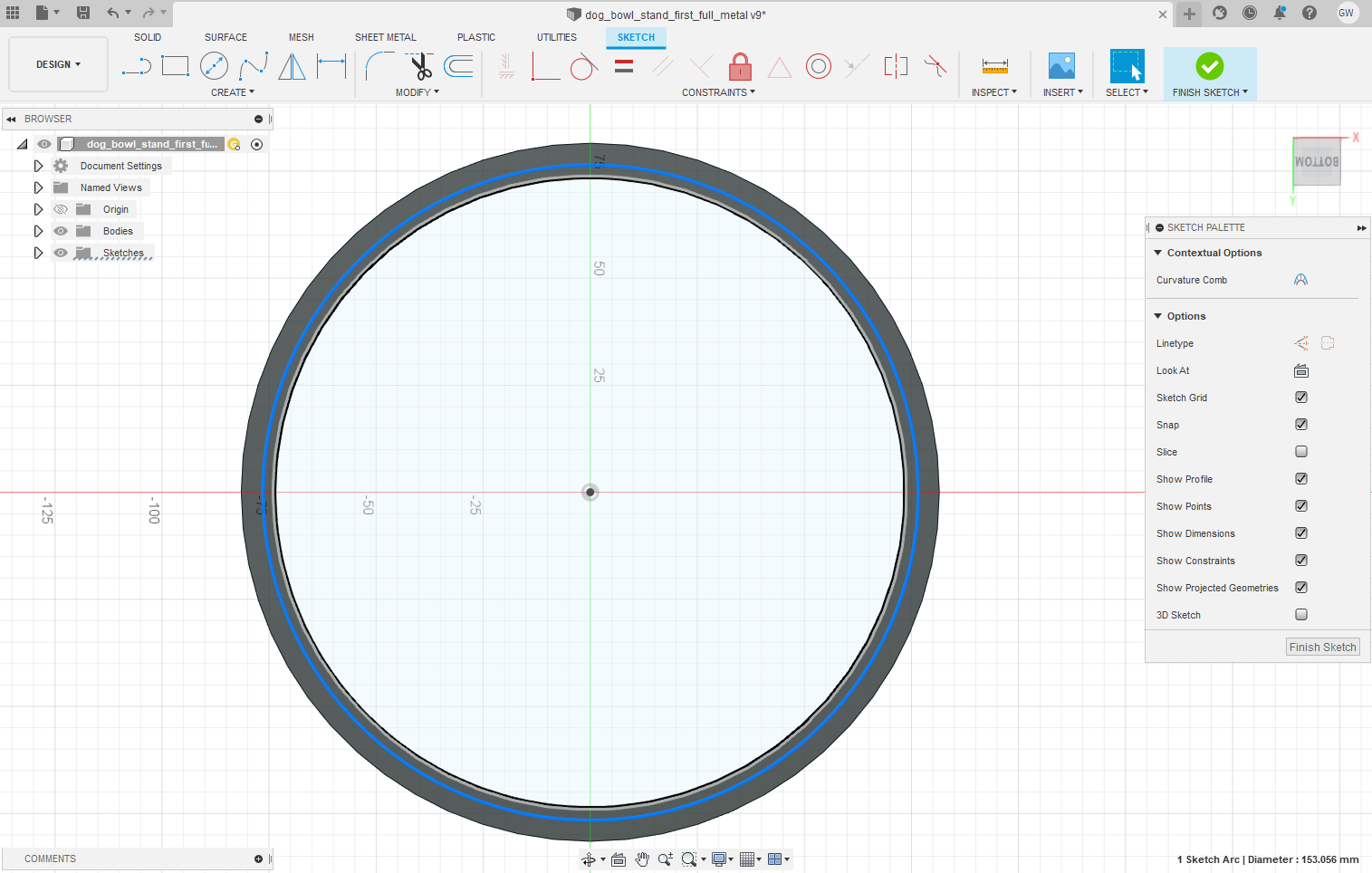
Task: Turn on the 3D Sketch checkbox
Action: click(1301, 615)
